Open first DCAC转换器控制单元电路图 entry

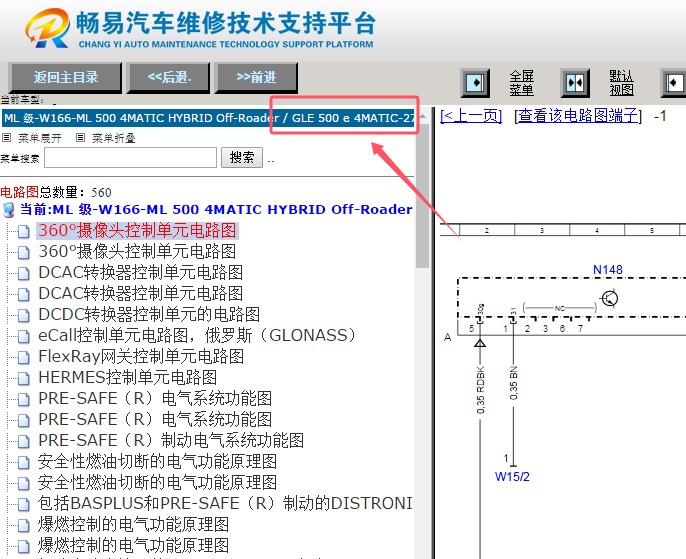140,273
